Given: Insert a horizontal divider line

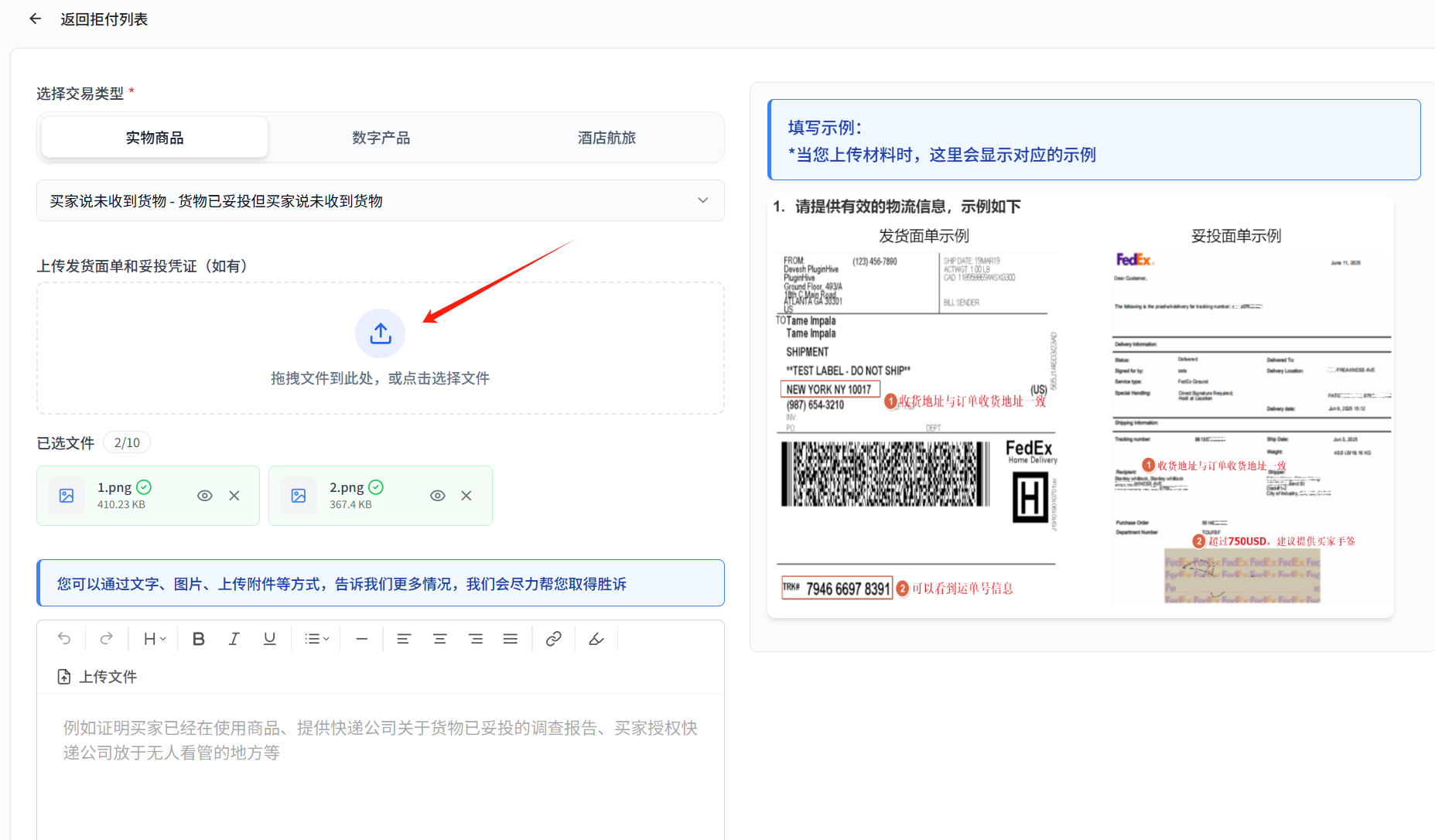Looking at the screenshot, I should (x=361, y=639).
